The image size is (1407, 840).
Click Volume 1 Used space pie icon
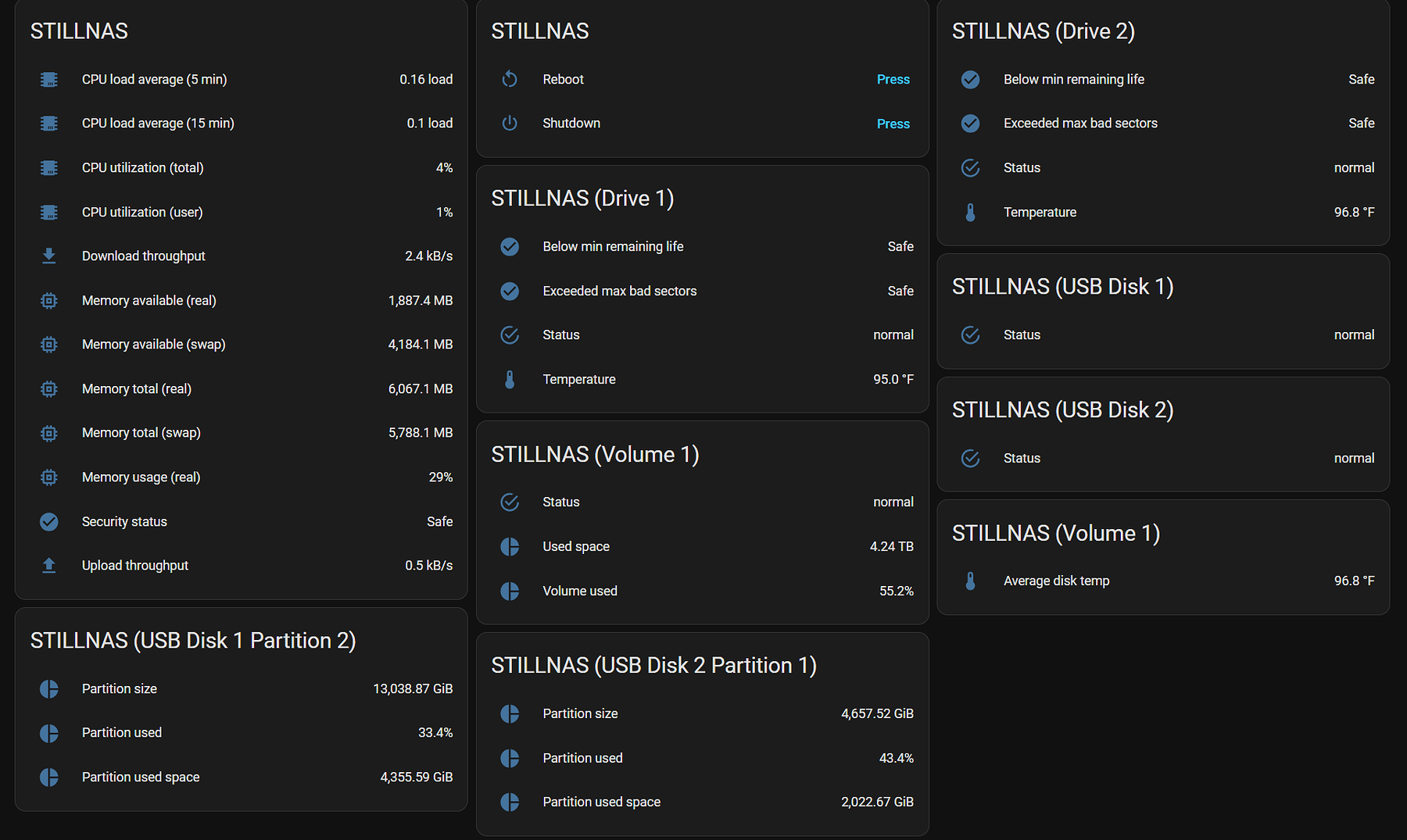tap(510, 547)
